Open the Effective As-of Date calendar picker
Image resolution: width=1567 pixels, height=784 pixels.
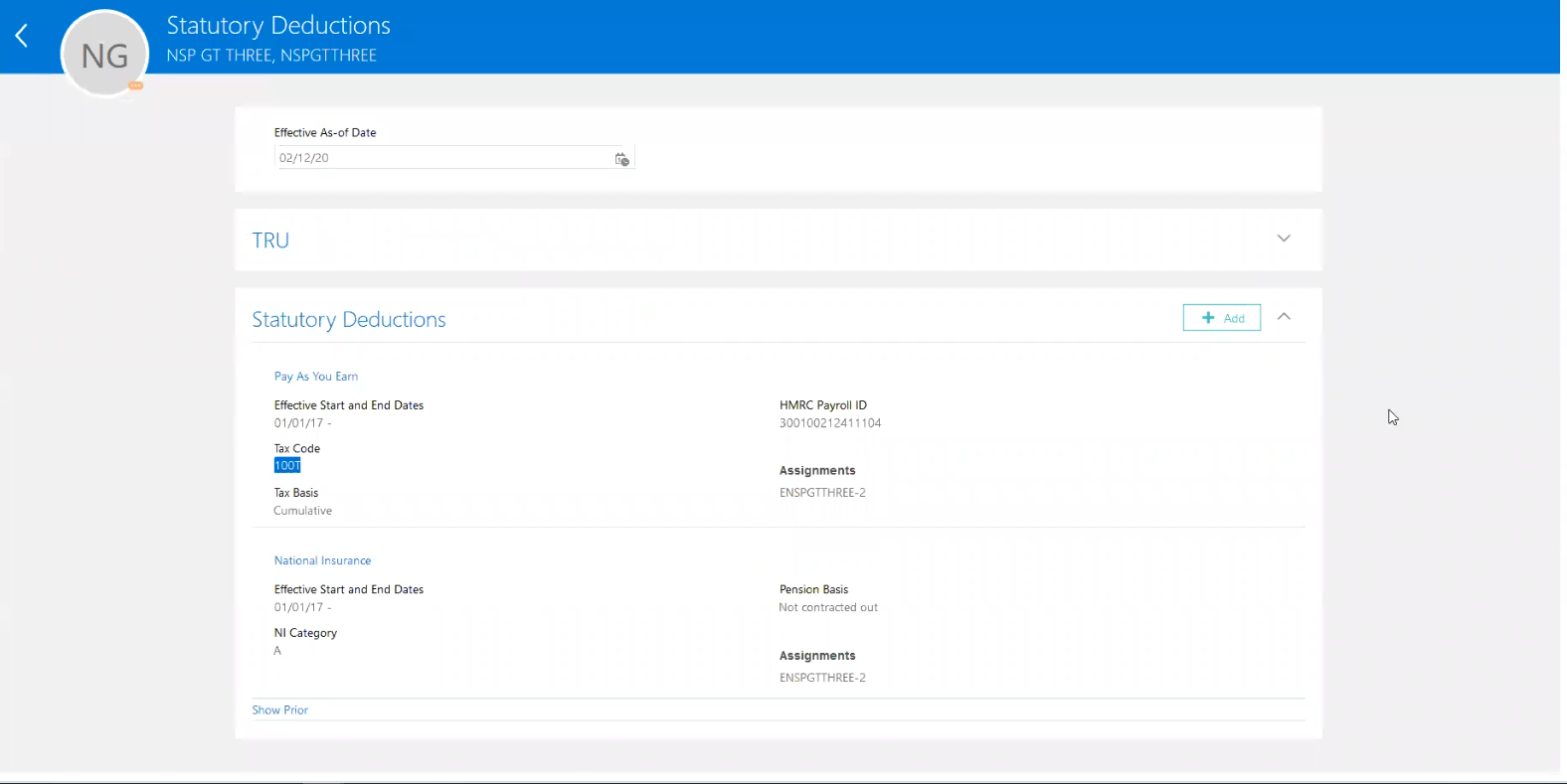tap(621, 159)
